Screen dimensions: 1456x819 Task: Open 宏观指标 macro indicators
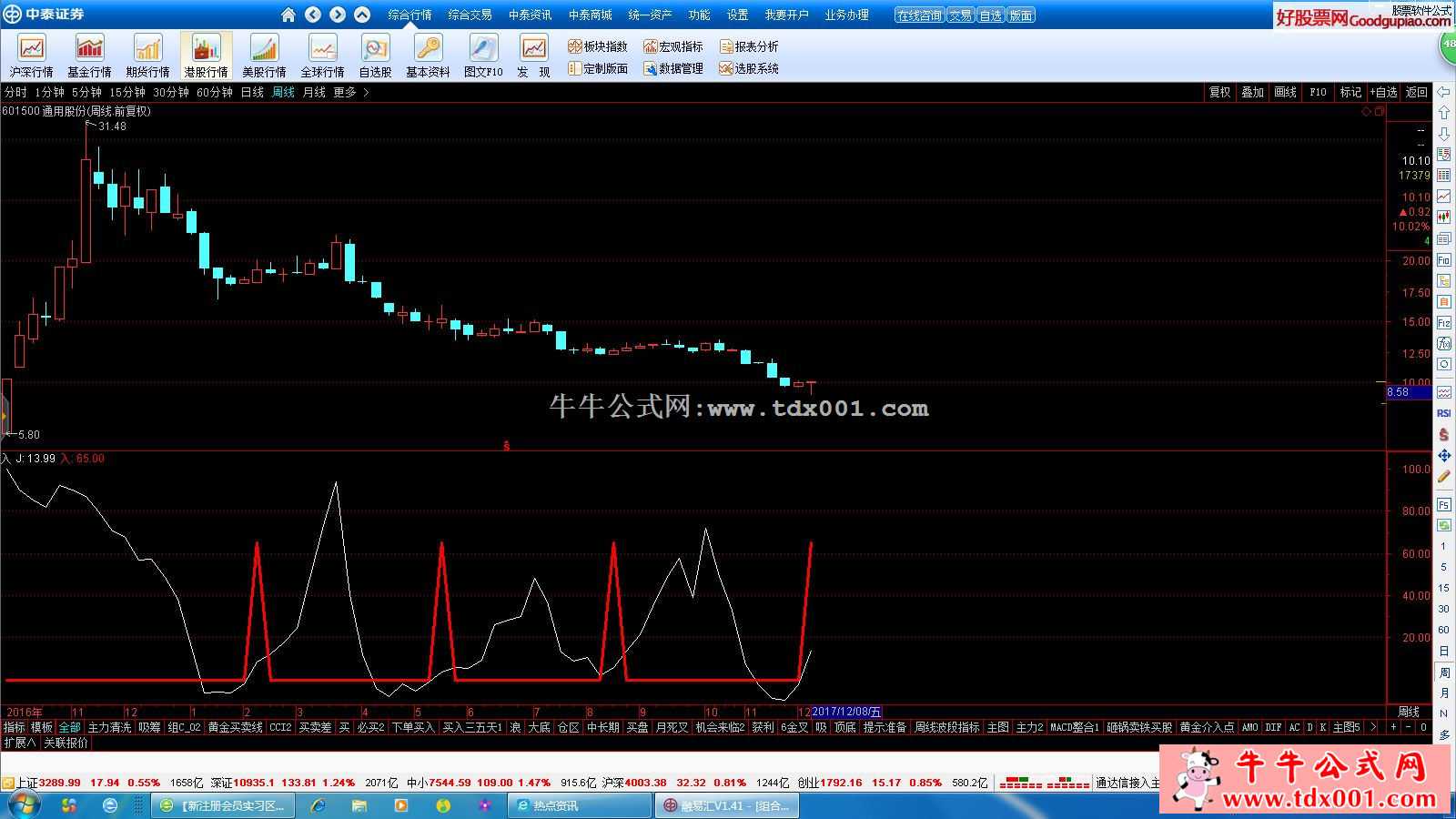[673, 46]
